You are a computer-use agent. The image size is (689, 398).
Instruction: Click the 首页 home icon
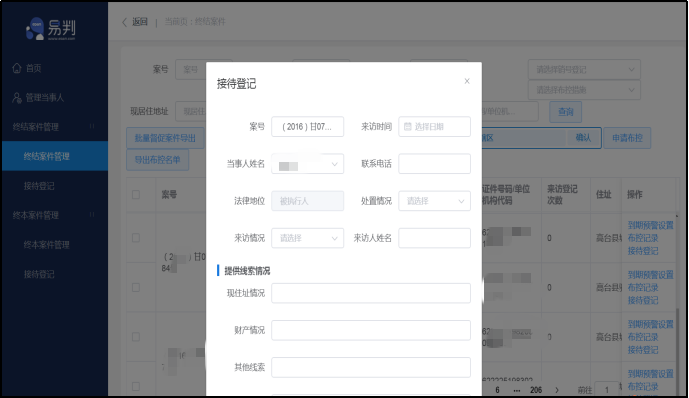tap(17, 68)
